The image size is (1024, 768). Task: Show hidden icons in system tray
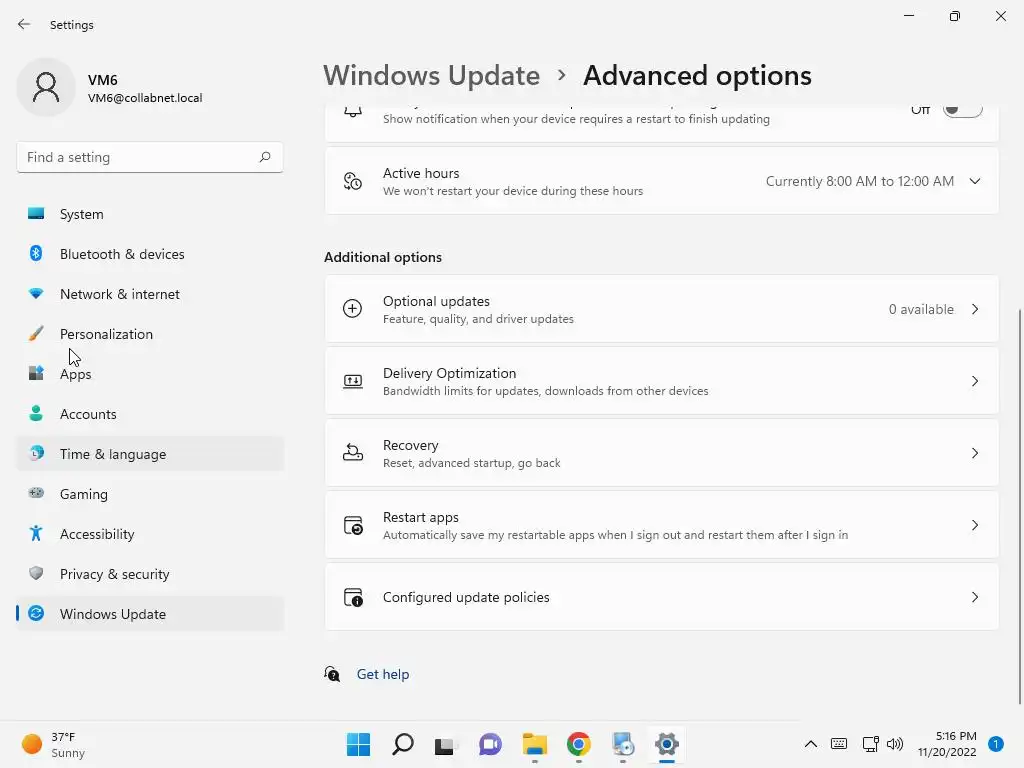(810, 744)
